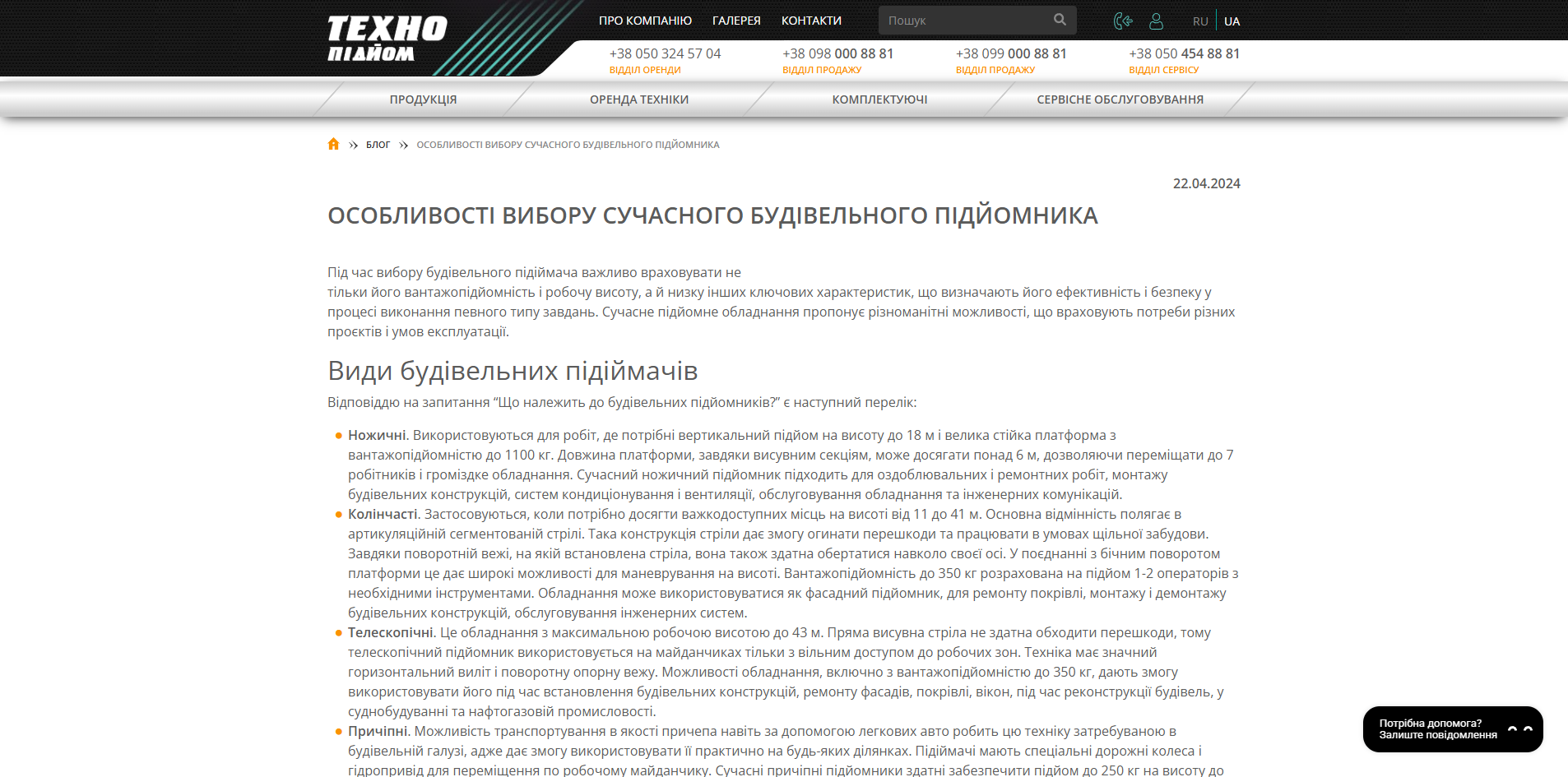Go to home via breadcrumb house icon
1568x777 pixels.
point(333,144)
